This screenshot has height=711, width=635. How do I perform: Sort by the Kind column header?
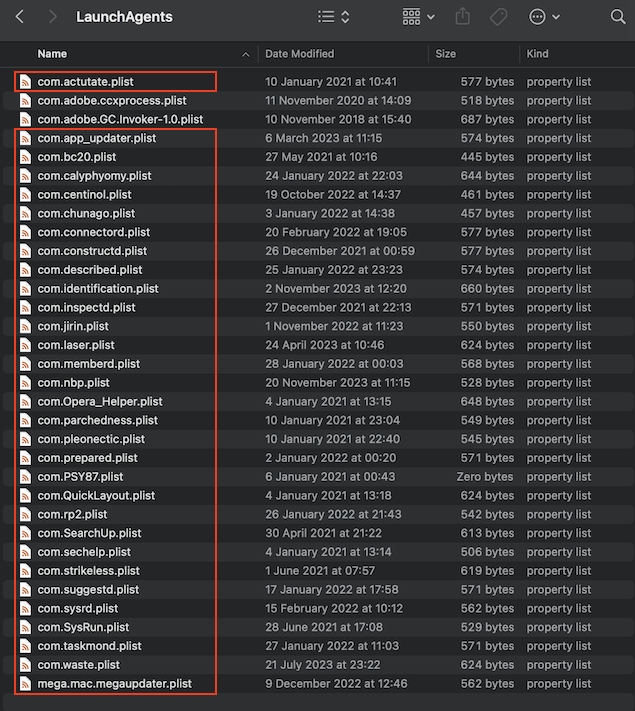pyautogui.click(x=537, y=54)
